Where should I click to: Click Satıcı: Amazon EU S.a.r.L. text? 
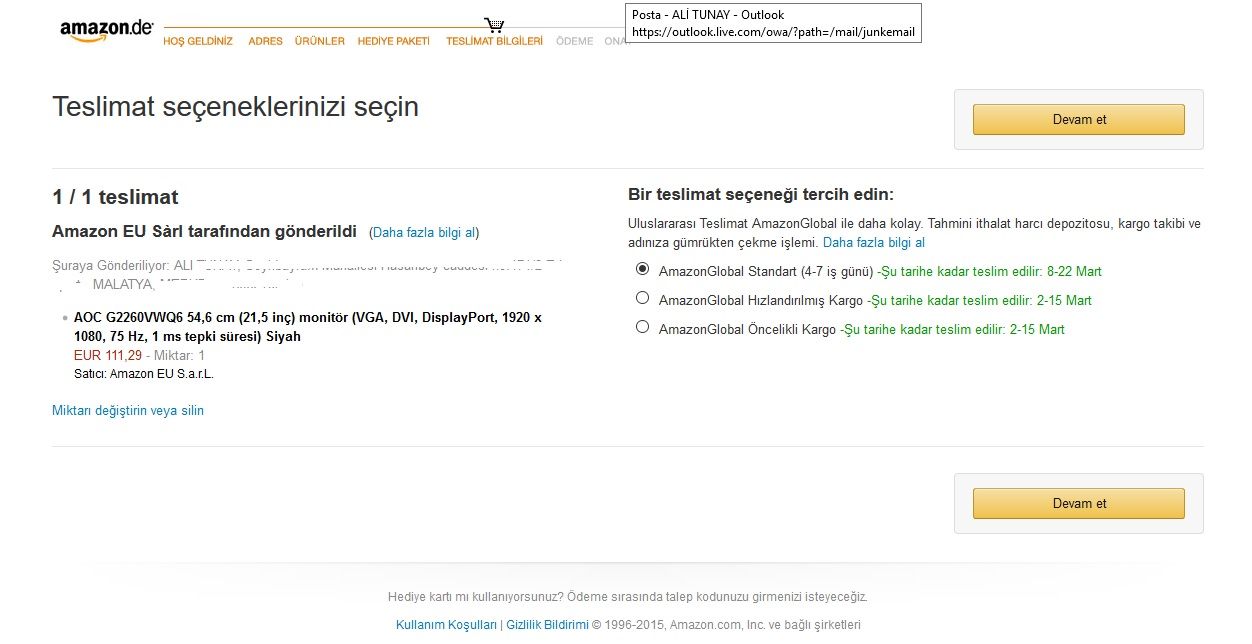click(144, 374)
